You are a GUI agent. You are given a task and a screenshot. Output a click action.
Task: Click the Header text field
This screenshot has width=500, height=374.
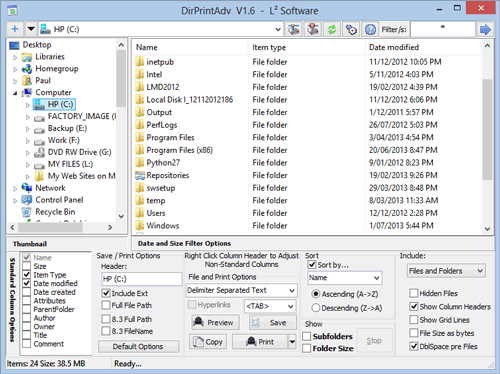tap(142, 279)
